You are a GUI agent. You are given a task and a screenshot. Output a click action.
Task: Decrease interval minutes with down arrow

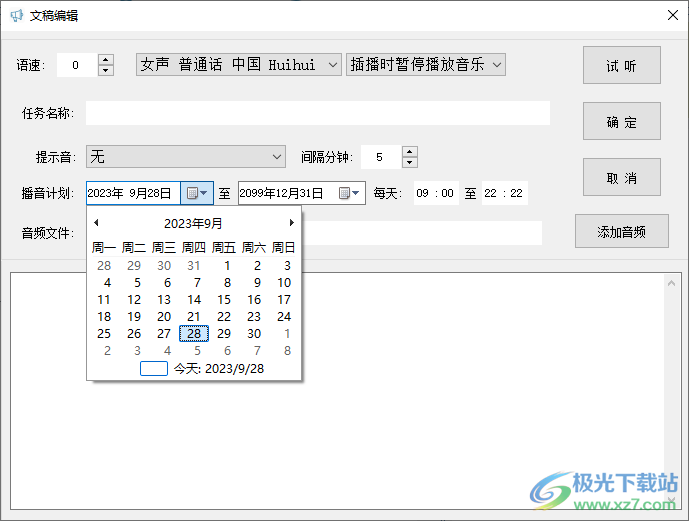tap(410, 163)
